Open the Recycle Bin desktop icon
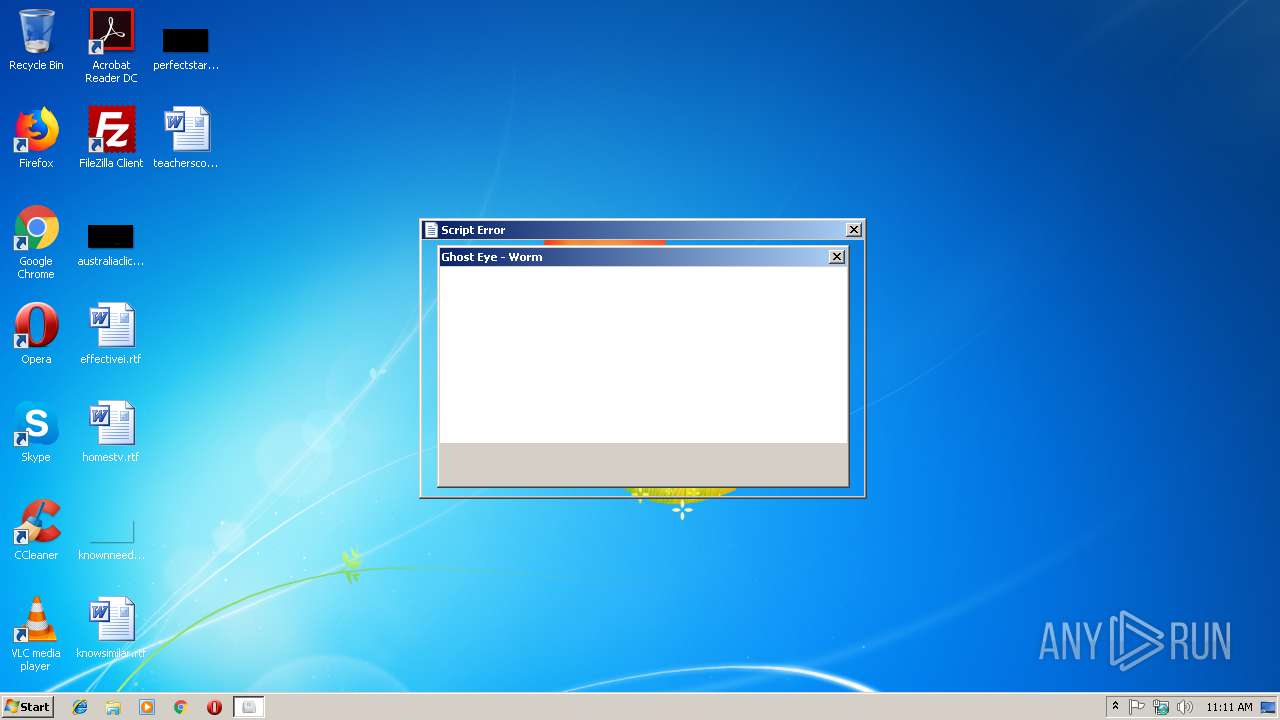Screen dimensions: 1280x720 [x=36, y=40]
